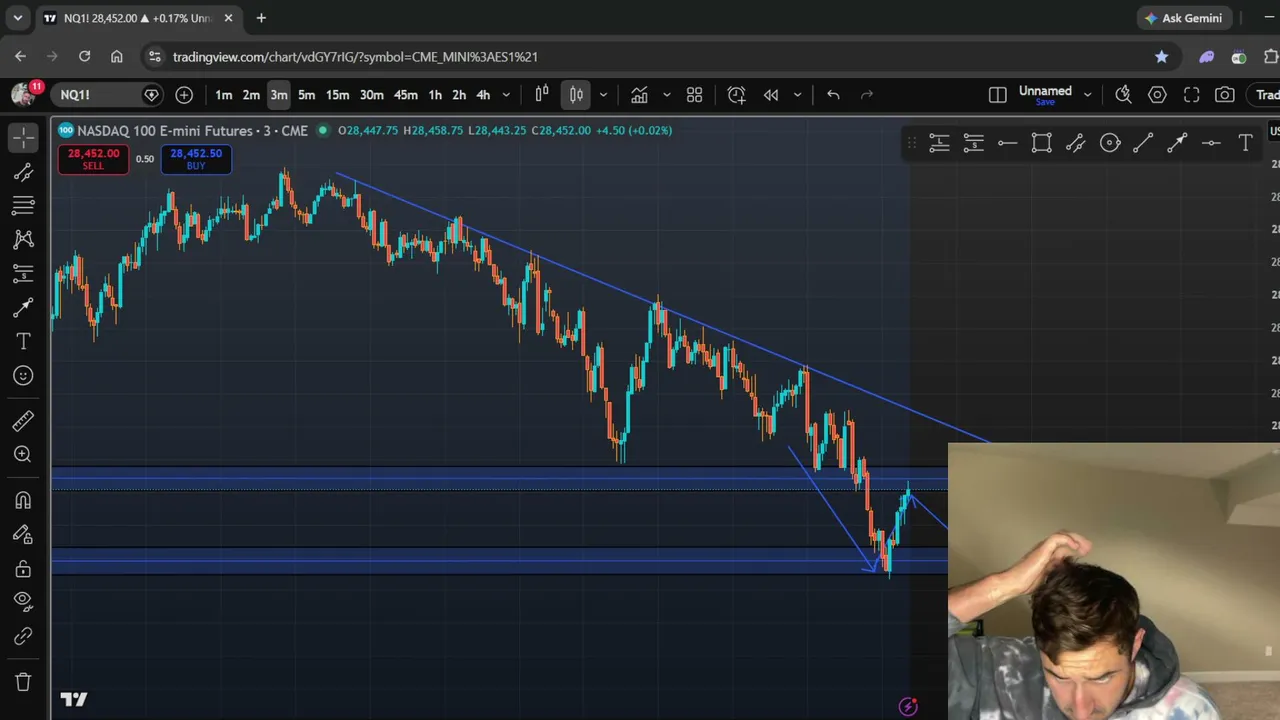Click the BUY 28,452.50 button
The height and width of the screenshot is (720, 1280).
pyautogui.click(x=196, y=159)
